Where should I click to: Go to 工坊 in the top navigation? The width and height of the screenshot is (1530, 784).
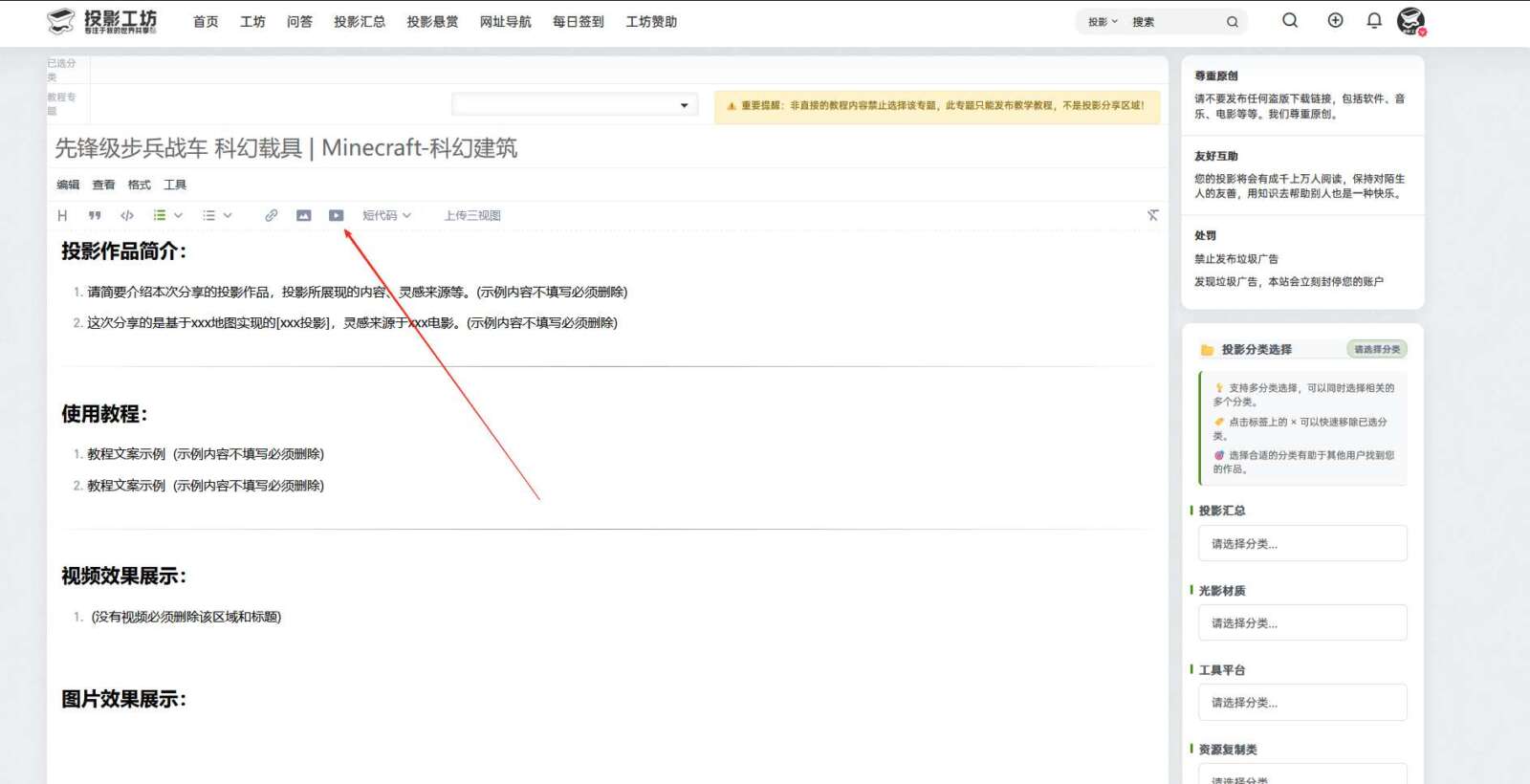(x=252, y=21)
